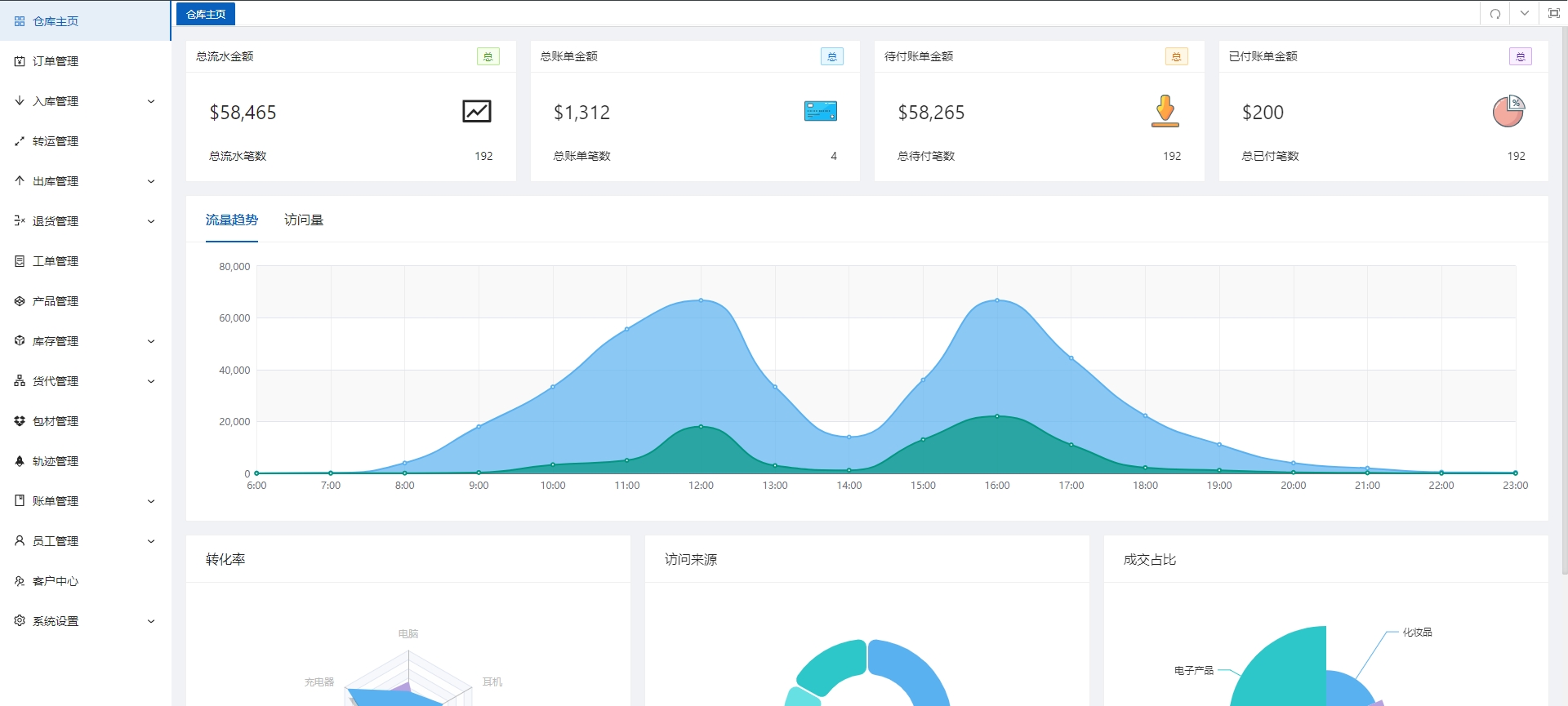The image size is (1568, 706).
Task: Click the 账单管理 sidebar icon
Action: point(20,501)
